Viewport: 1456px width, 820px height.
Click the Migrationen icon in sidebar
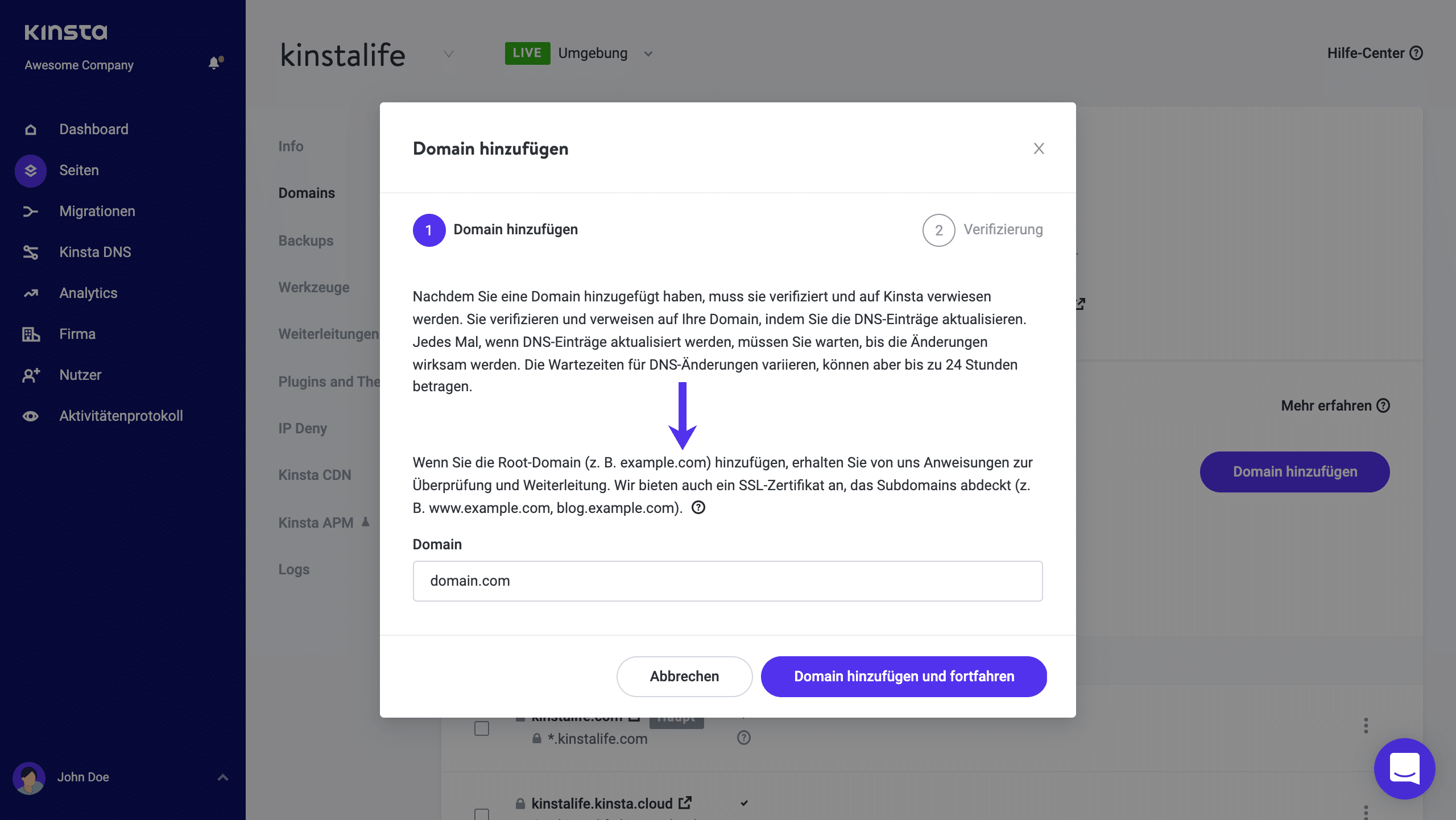tap(29, 211)
